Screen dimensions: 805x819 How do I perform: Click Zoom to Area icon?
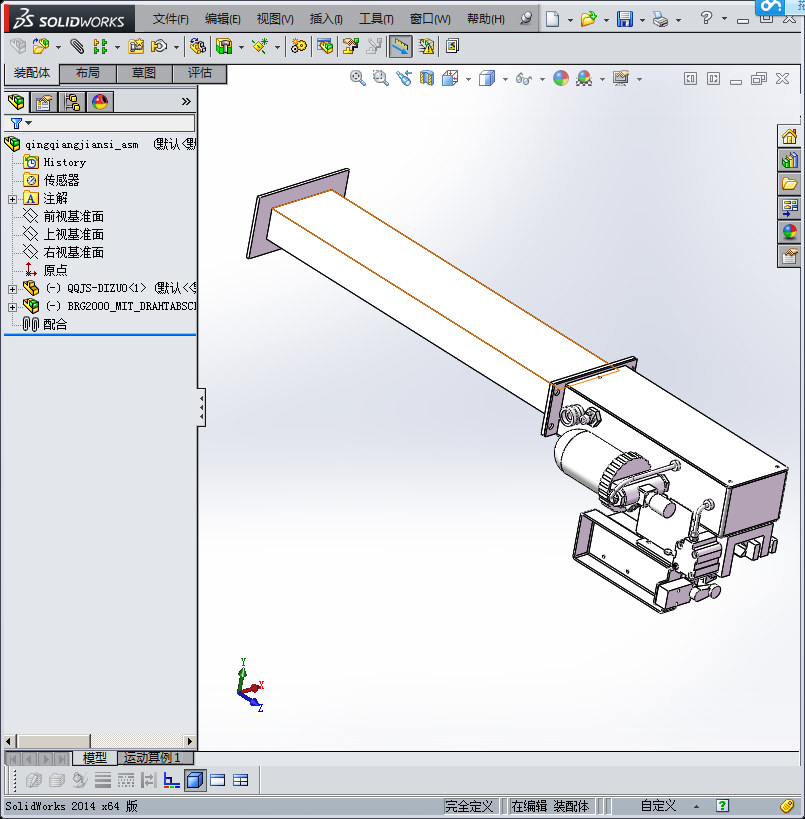click(x=380, y=78)
